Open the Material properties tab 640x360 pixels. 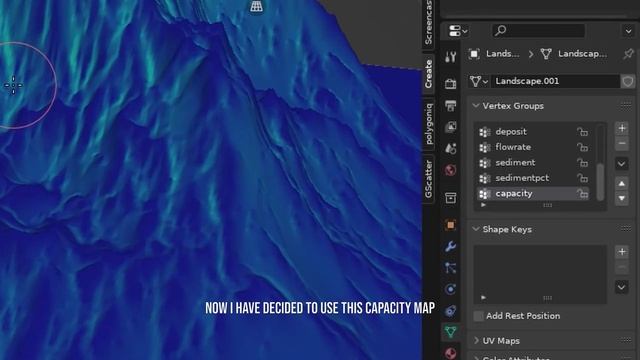[x=451, y=353]
